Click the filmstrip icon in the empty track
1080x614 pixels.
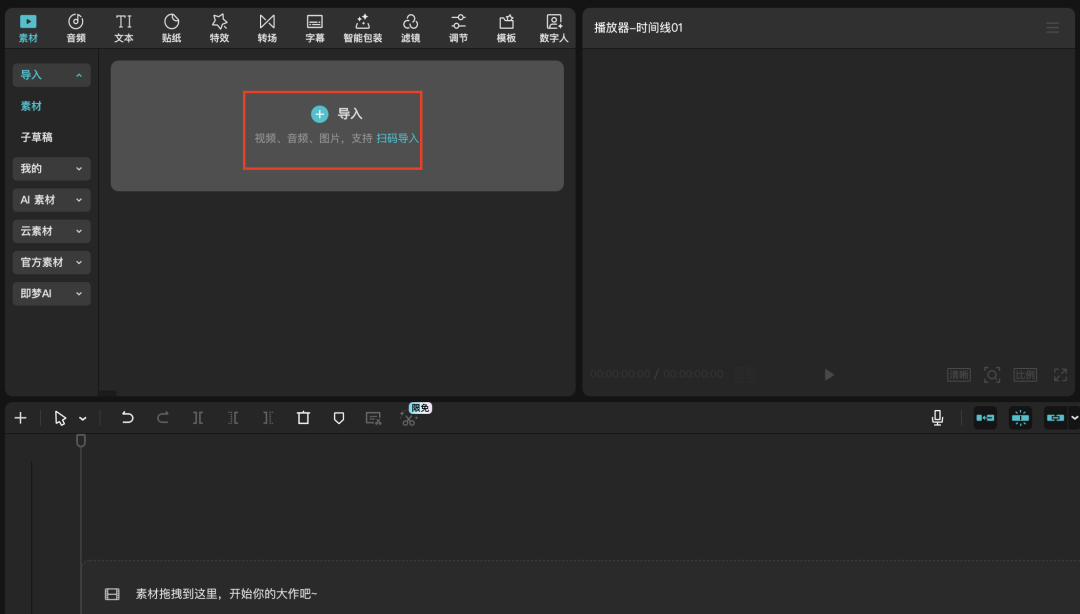(112, 594)
